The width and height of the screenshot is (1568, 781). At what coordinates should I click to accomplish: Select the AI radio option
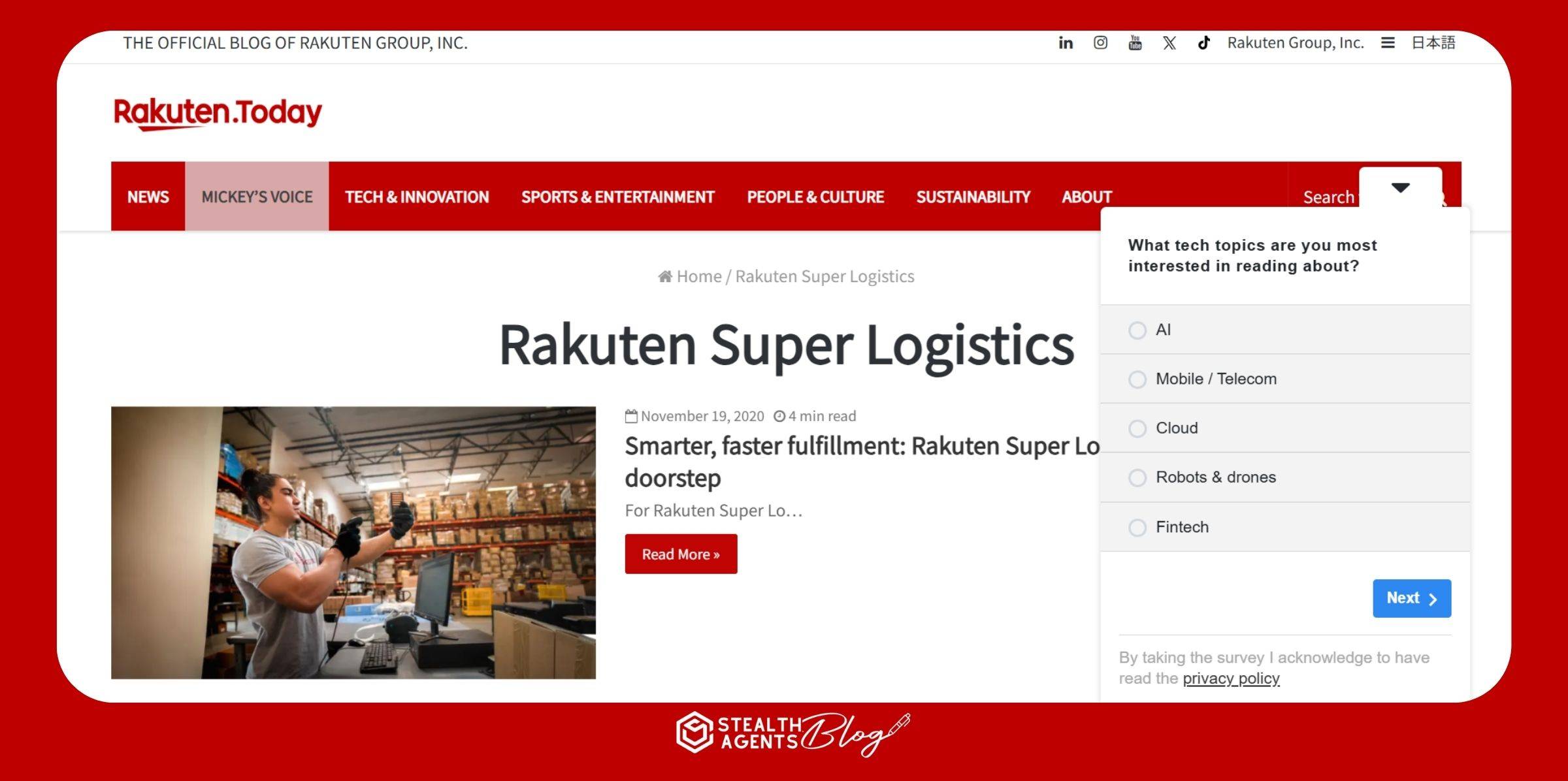[1137, 330]
